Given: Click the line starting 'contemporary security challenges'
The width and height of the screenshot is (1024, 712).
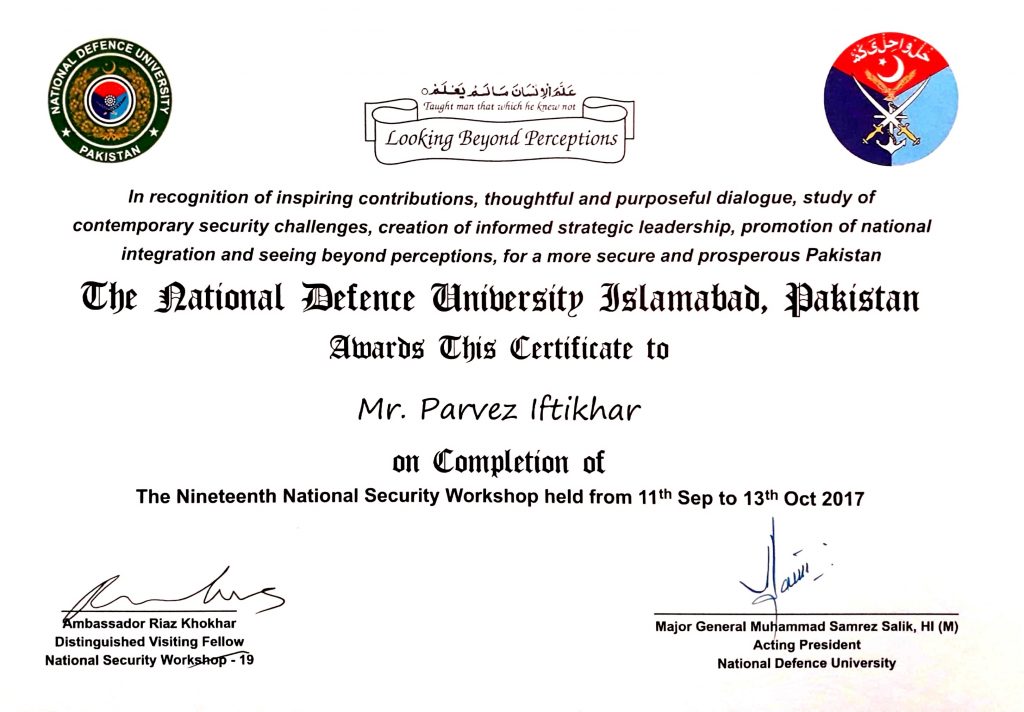Looking at the screenshot, I should point(502,226).
